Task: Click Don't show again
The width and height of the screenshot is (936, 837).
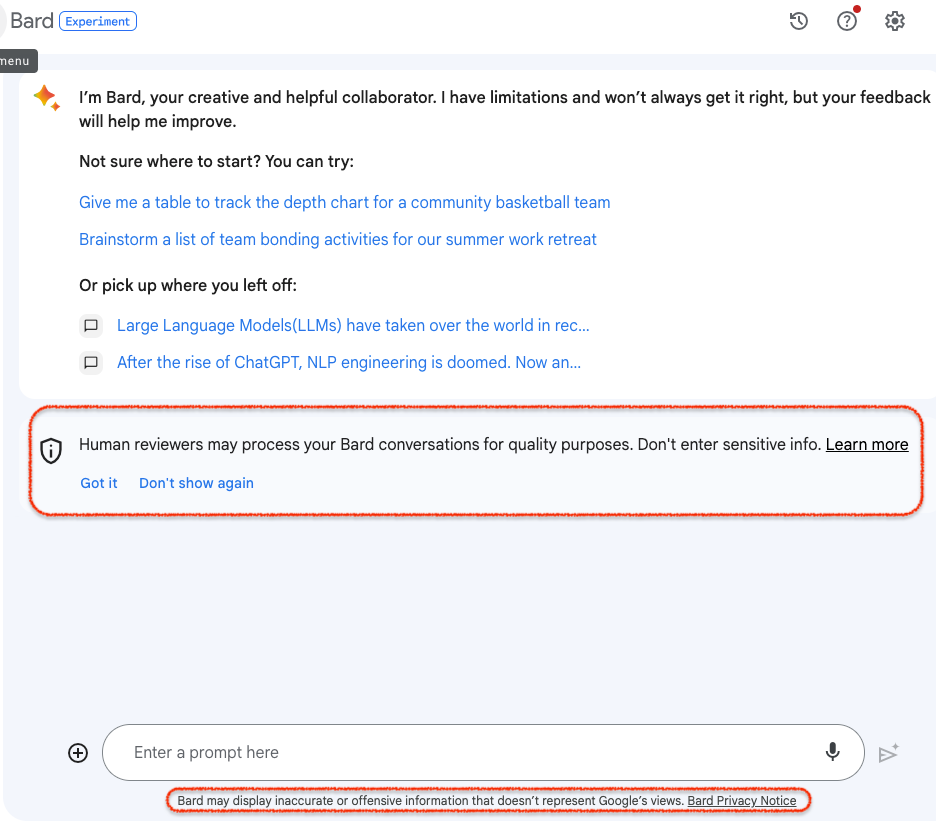Action: tap(196, 483)
